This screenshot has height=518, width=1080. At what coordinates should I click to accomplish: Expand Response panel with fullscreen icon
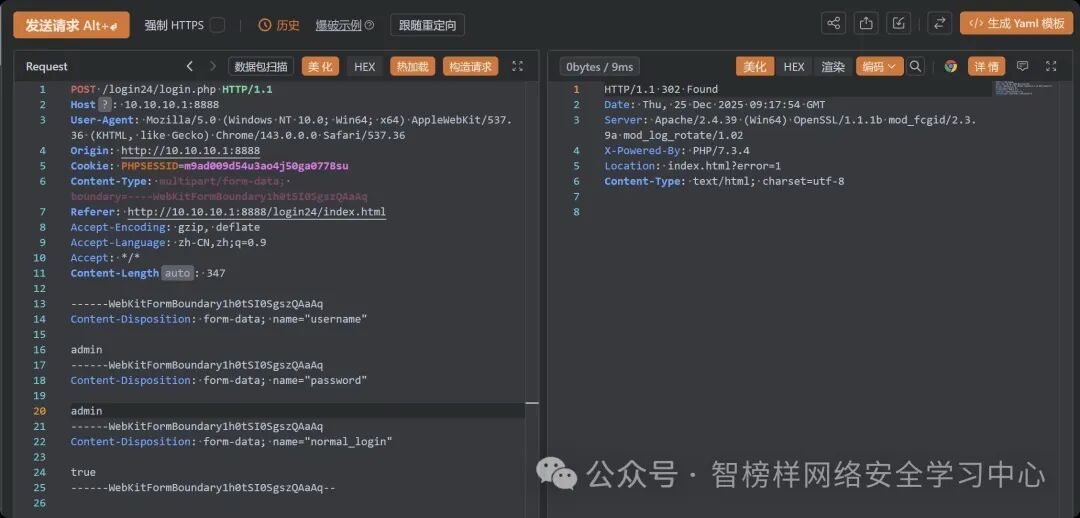1051,66
